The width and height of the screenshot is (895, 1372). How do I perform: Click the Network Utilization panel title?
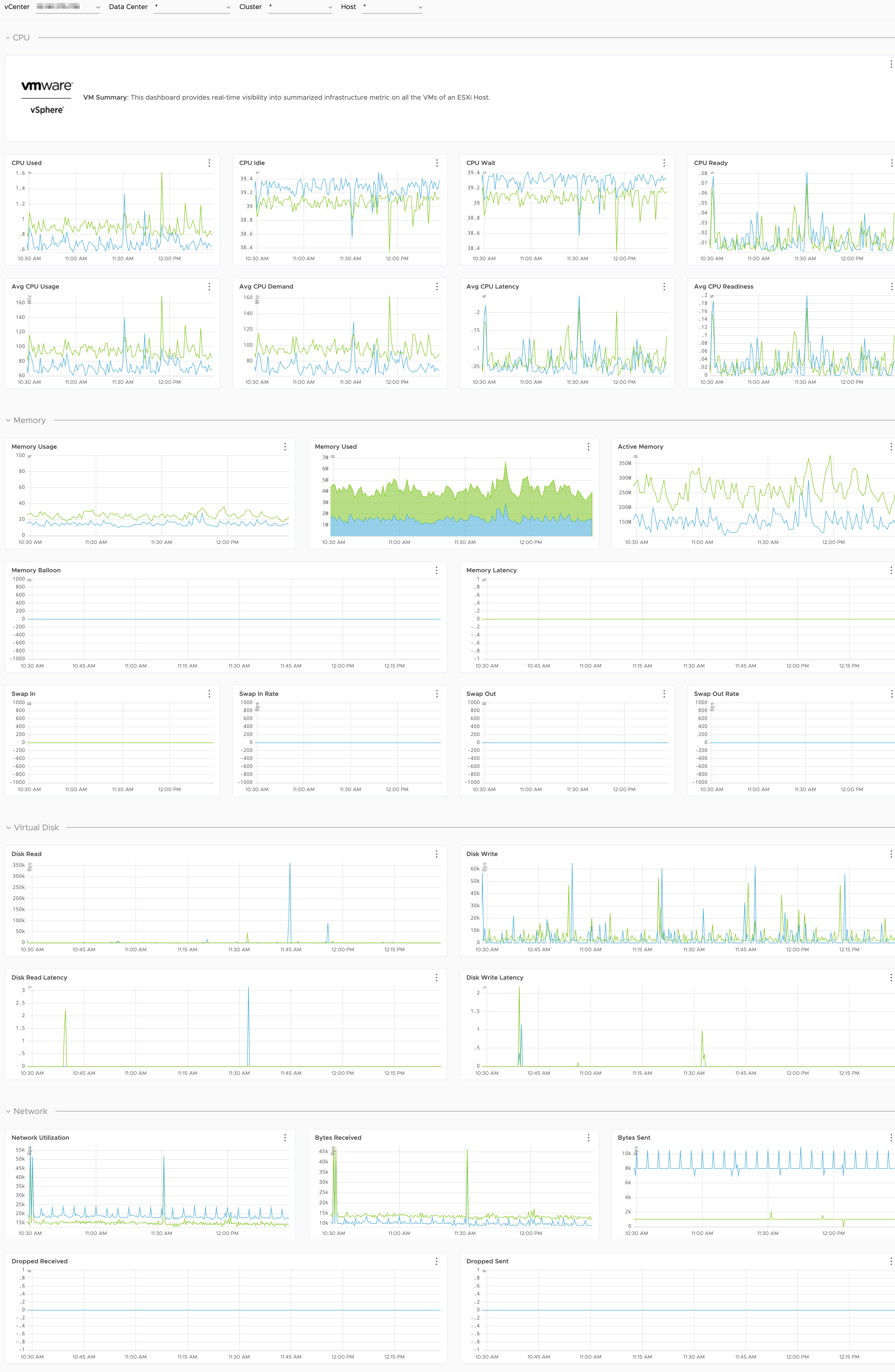coord(40,1137)
